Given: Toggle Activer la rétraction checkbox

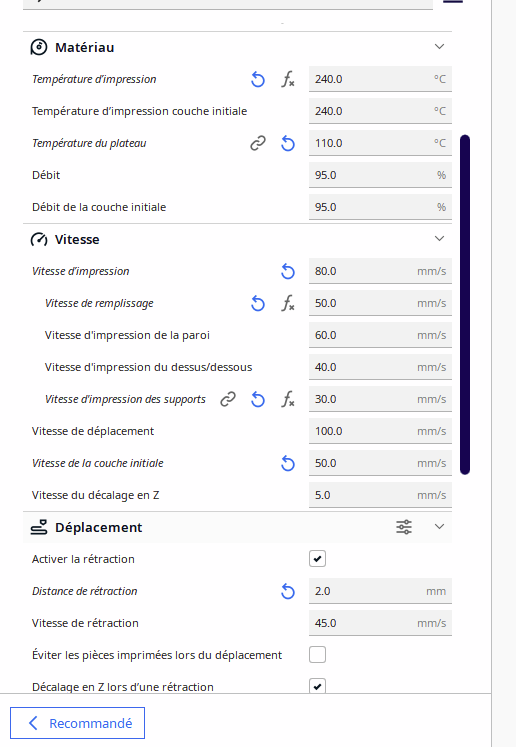Looking at the screenshot, I should [317, 559].
